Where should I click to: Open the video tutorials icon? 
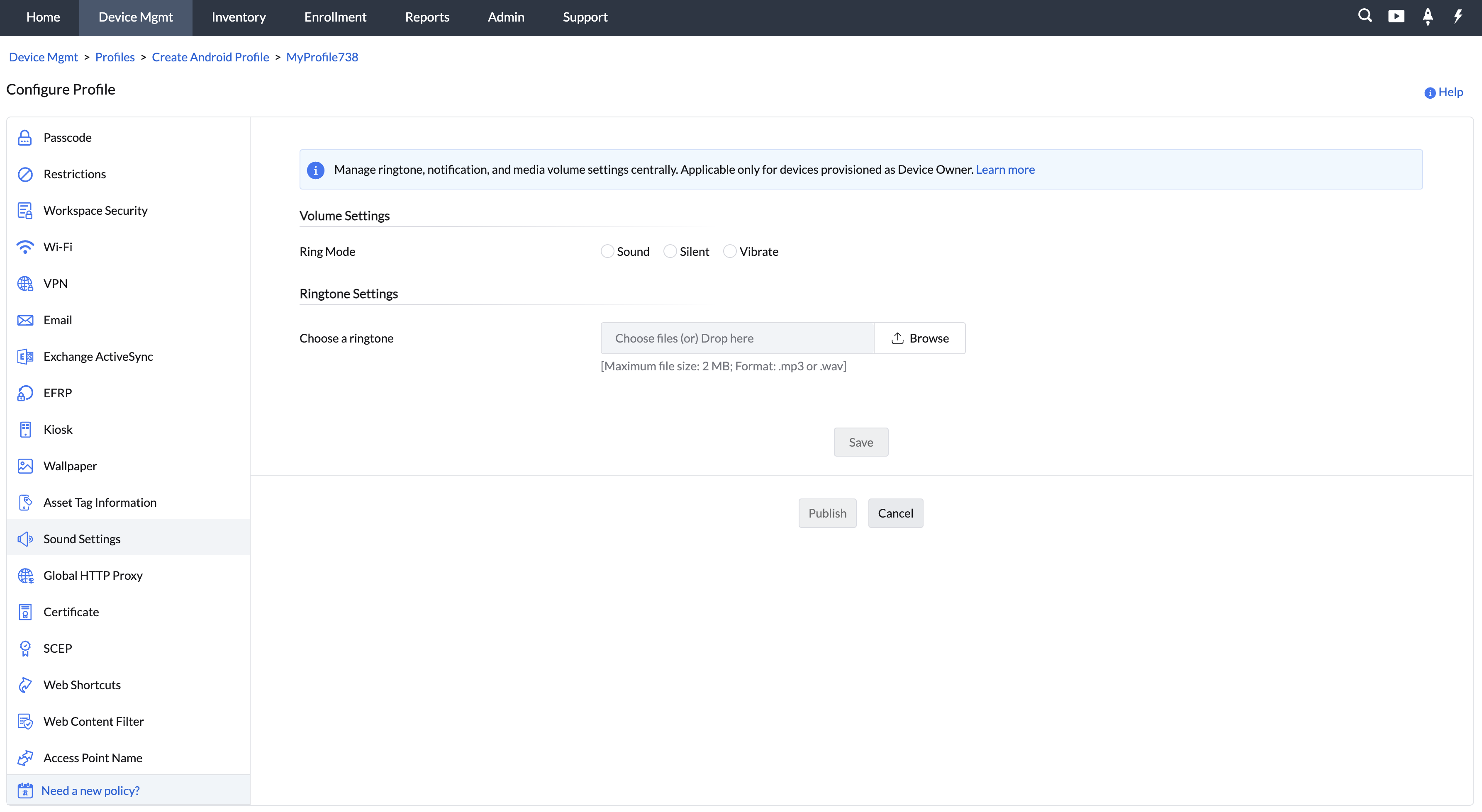pos(1396,16)
